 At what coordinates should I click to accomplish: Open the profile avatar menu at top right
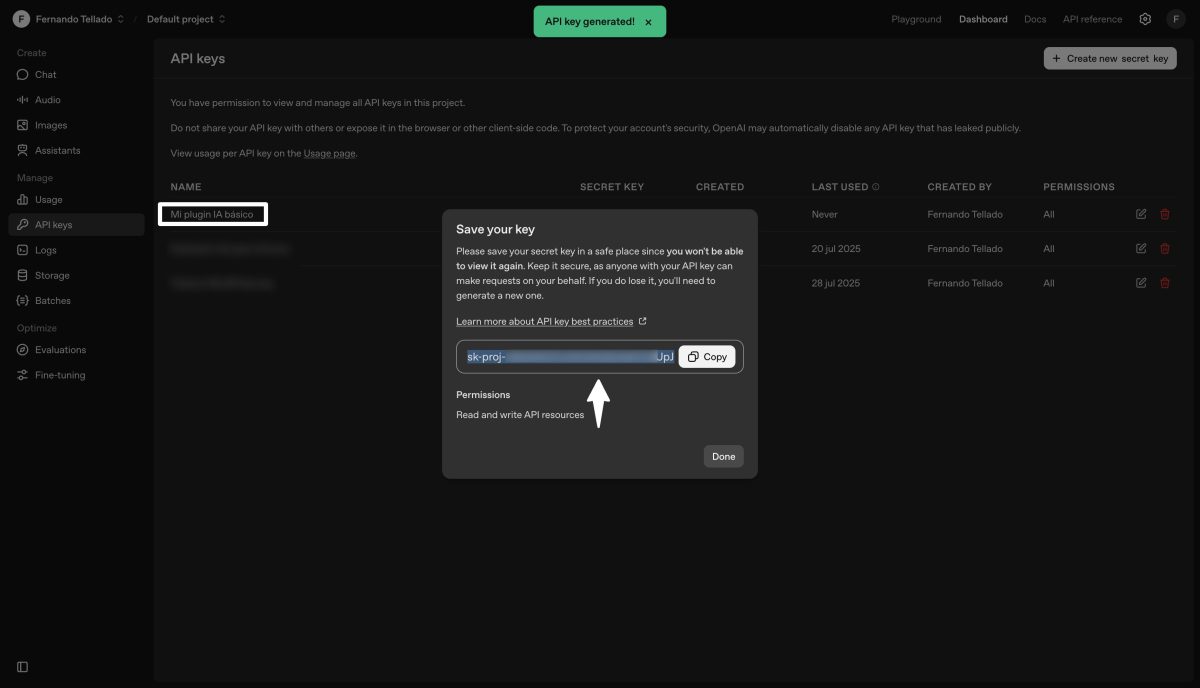(x=1175, y=18)
